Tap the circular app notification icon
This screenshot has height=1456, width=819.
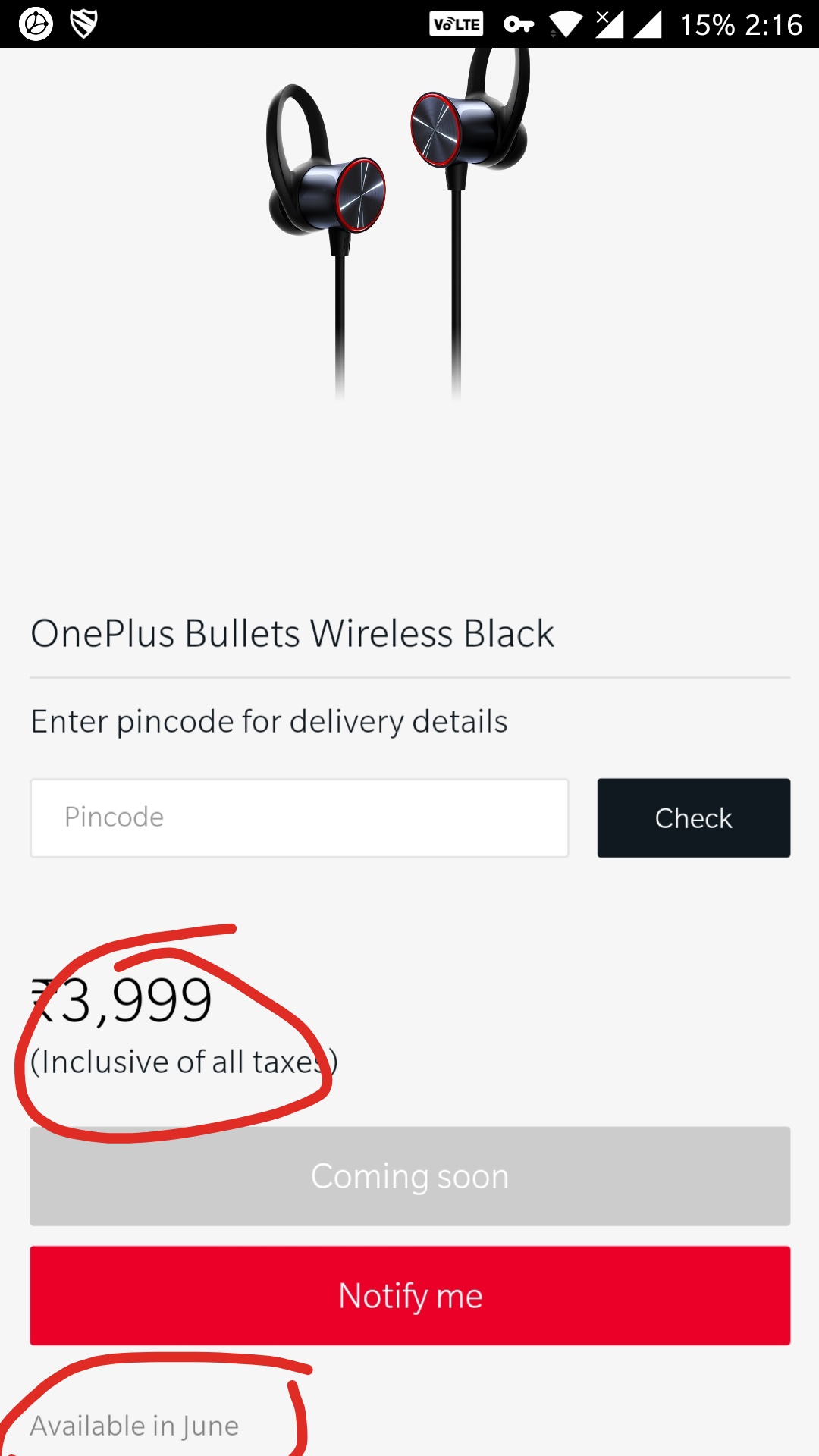pos(36,24)
